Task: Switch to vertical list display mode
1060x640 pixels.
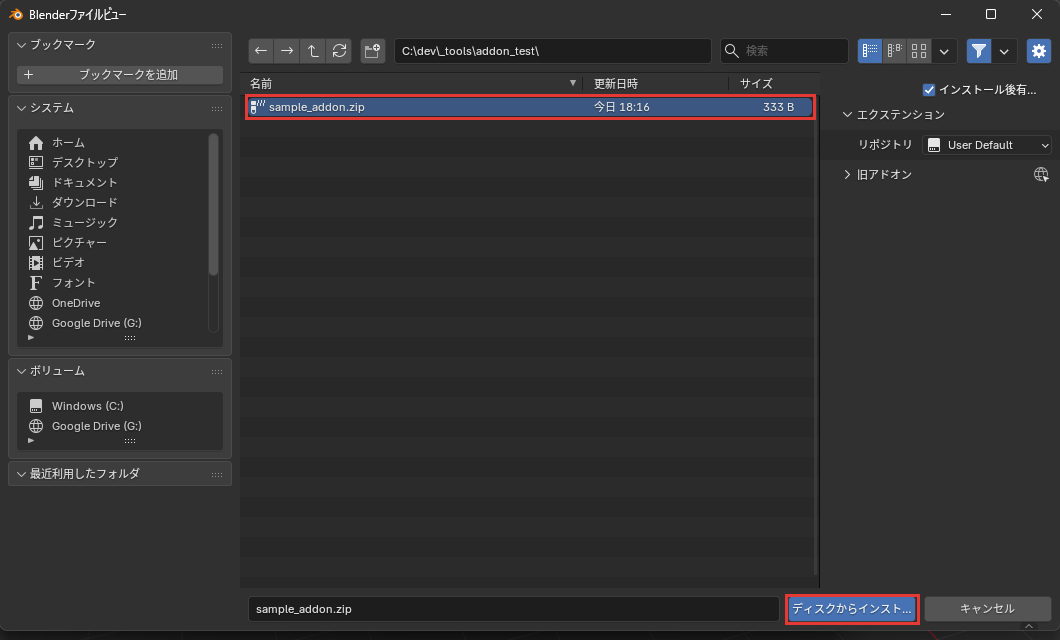Action: point(870,51)
